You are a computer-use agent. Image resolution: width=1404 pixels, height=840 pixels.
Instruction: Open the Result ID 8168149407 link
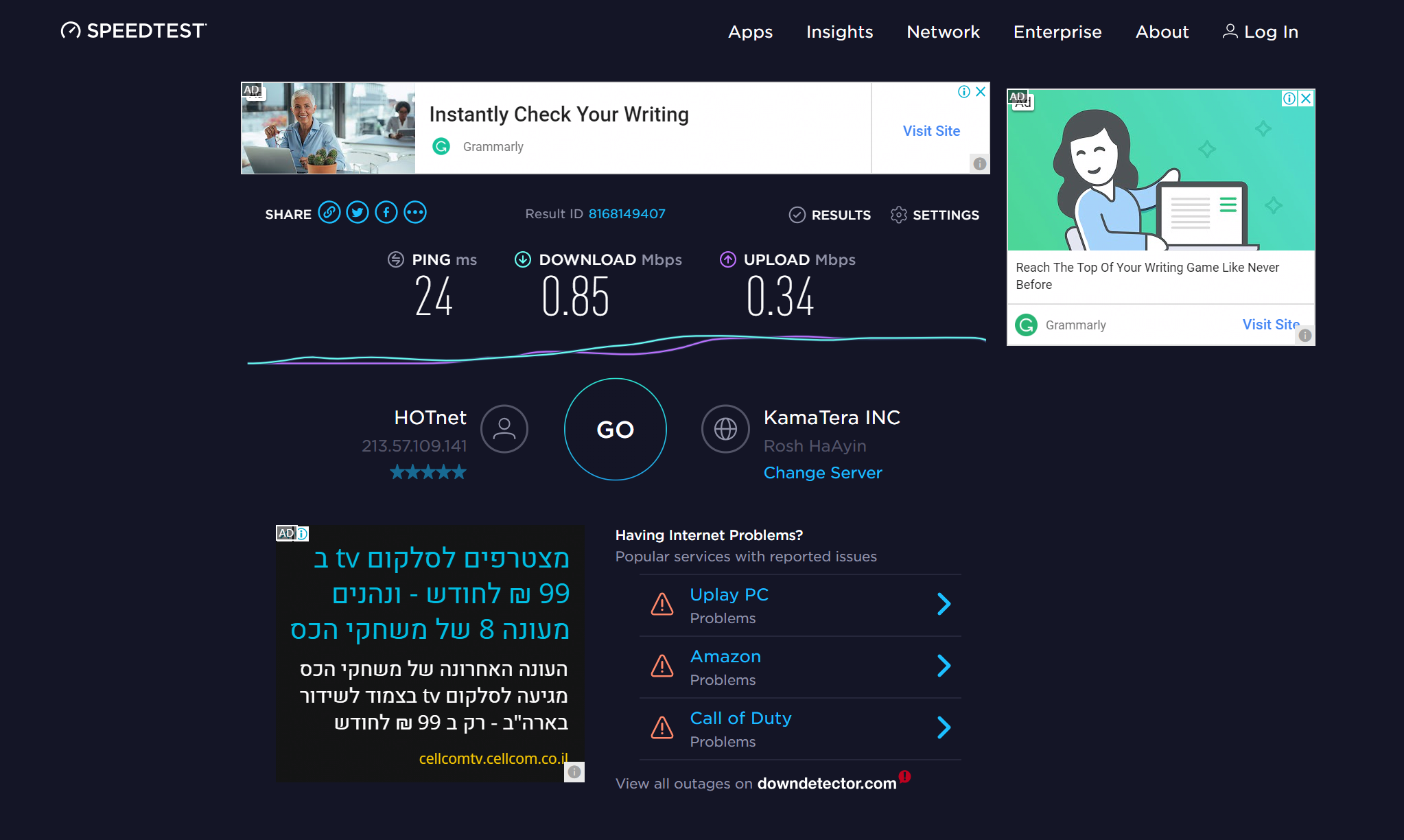[x=627, y=213]
